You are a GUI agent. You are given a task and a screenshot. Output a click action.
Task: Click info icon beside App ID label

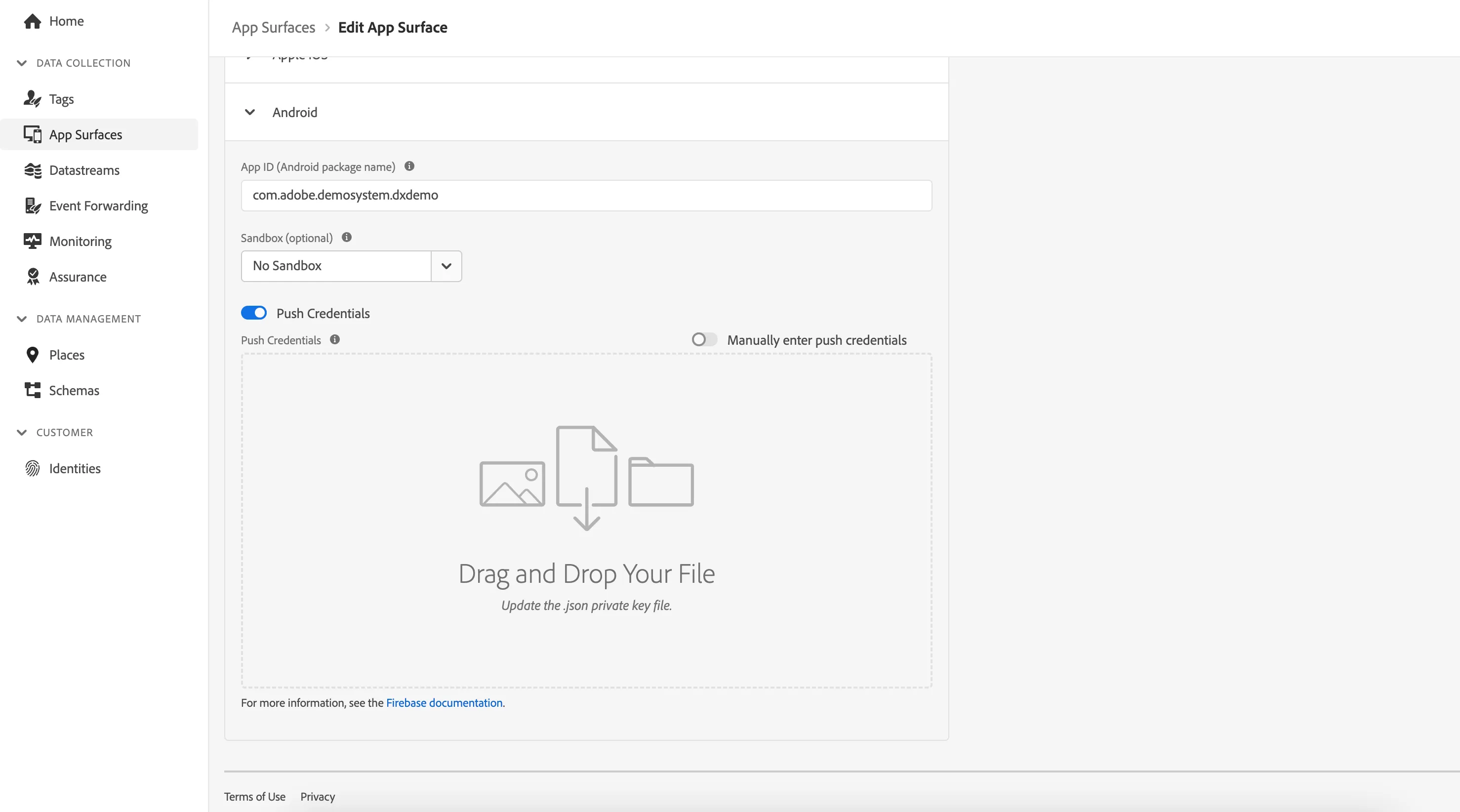pyautogui.click(x=409, y=166)
